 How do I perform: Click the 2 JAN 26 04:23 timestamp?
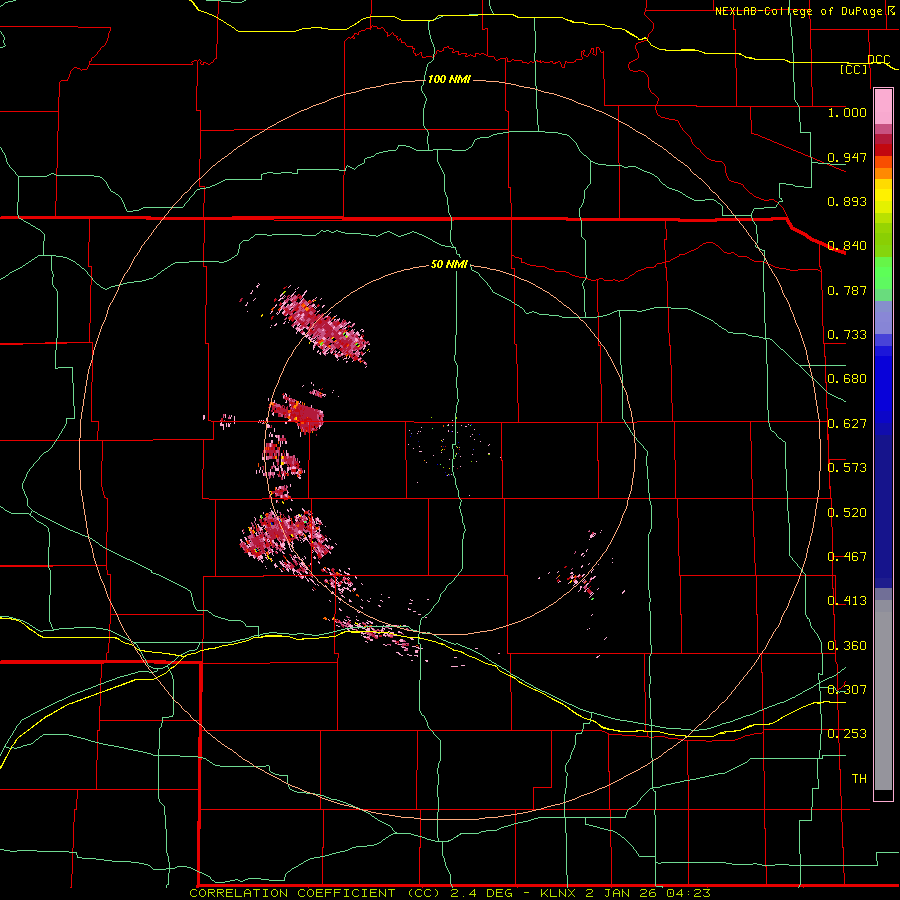pos(647,893)
